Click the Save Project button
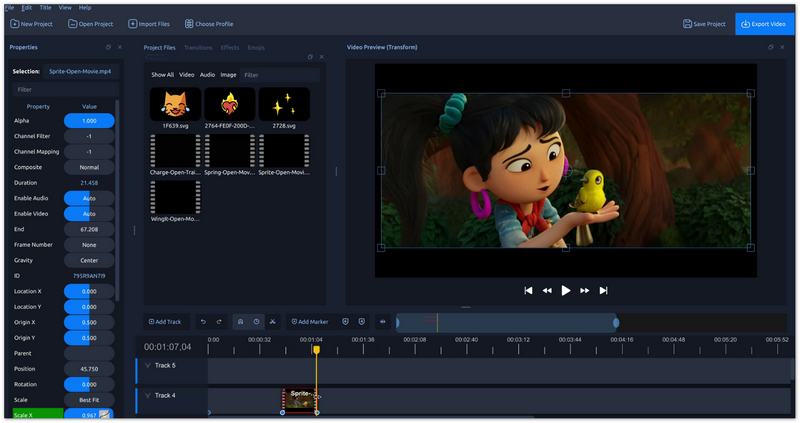 pyautogui.click(x=704, y=24)
